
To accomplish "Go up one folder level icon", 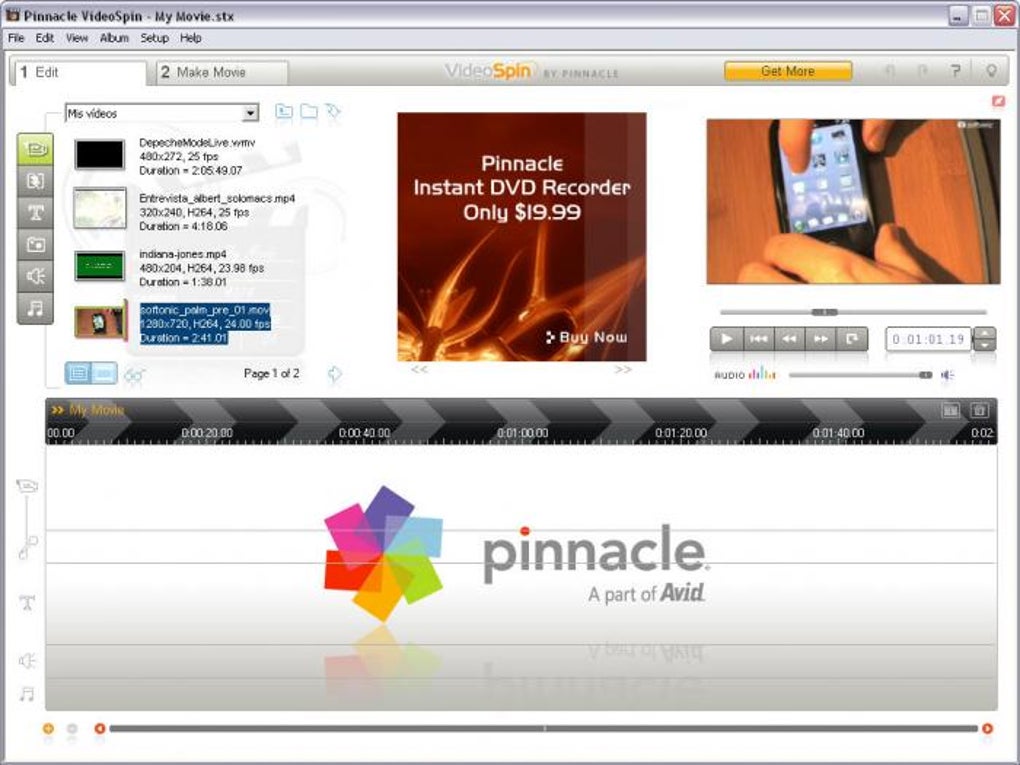I will (284, 112).
